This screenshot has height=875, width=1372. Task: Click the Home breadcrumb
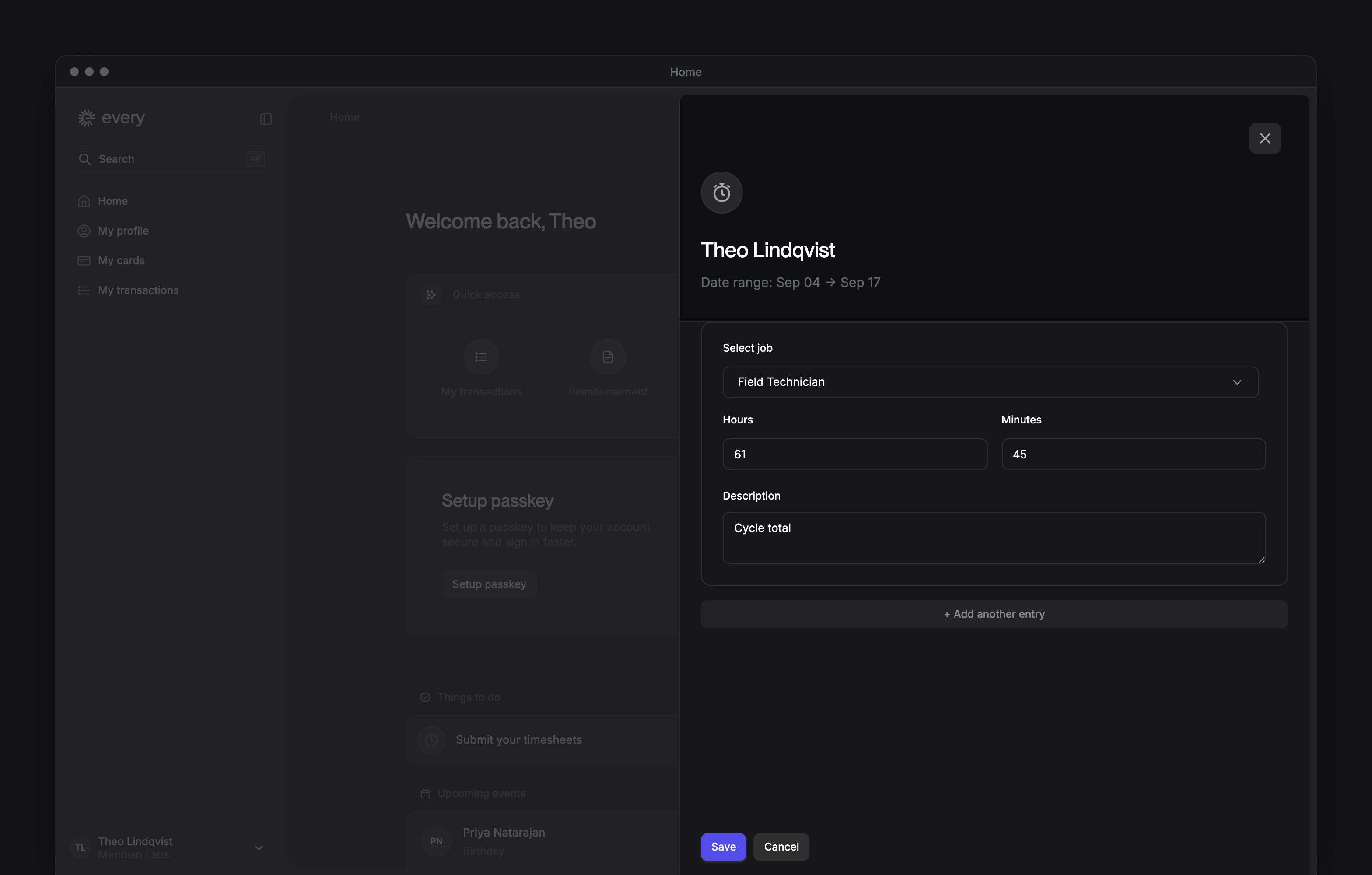[x=344, y=117]
